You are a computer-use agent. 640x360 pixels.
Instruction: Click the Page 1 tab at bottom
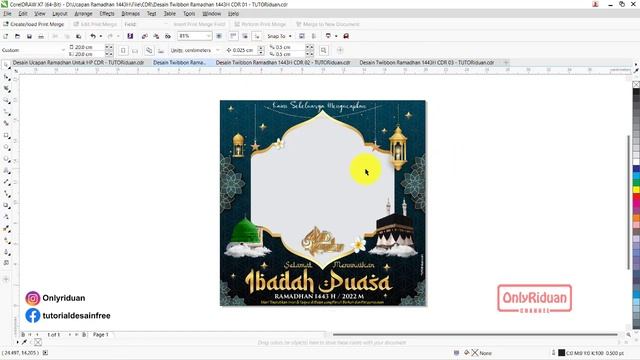[x=101, y=335]
